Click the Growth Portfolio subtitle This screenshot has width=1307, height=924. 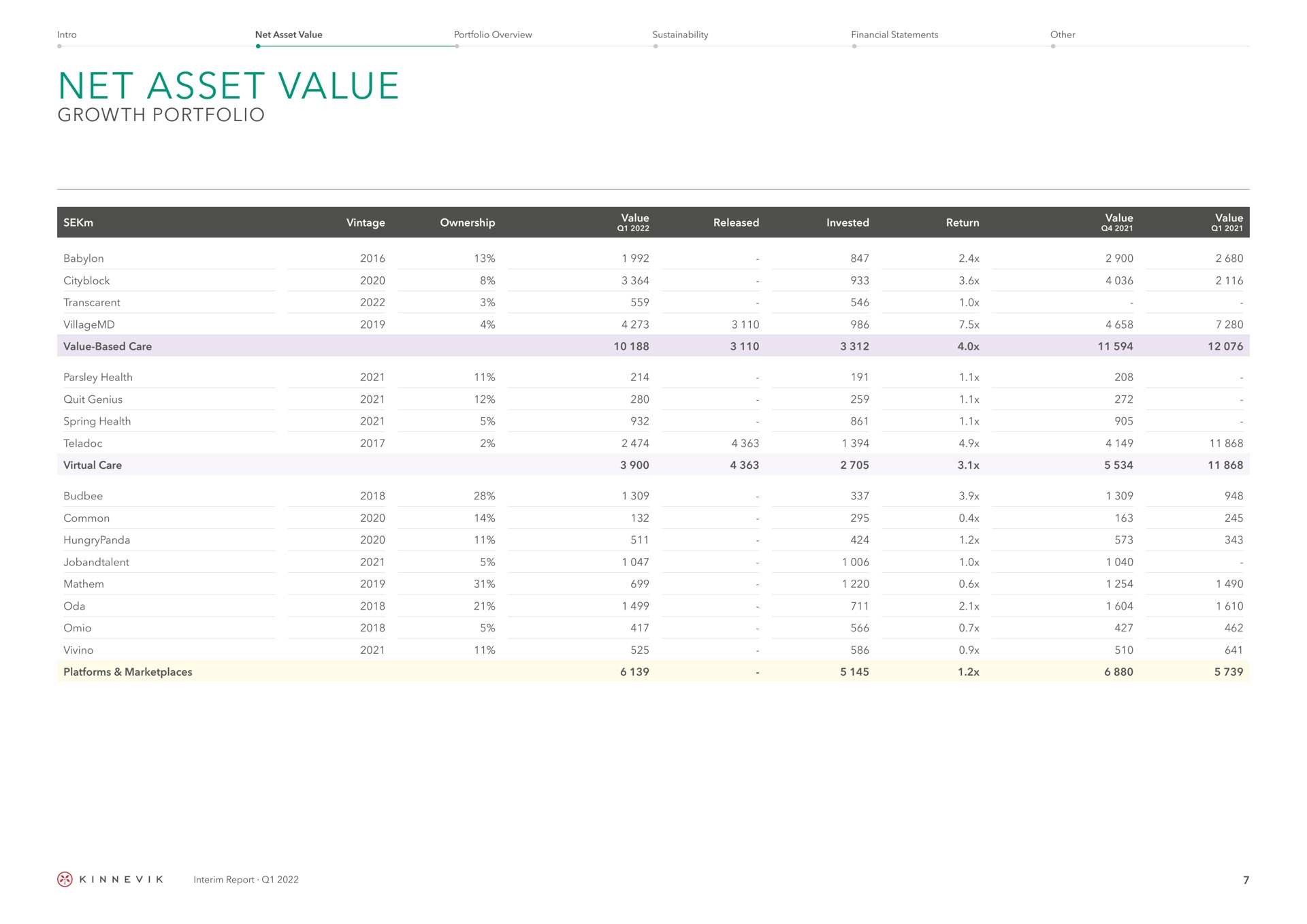click(161, 115)
